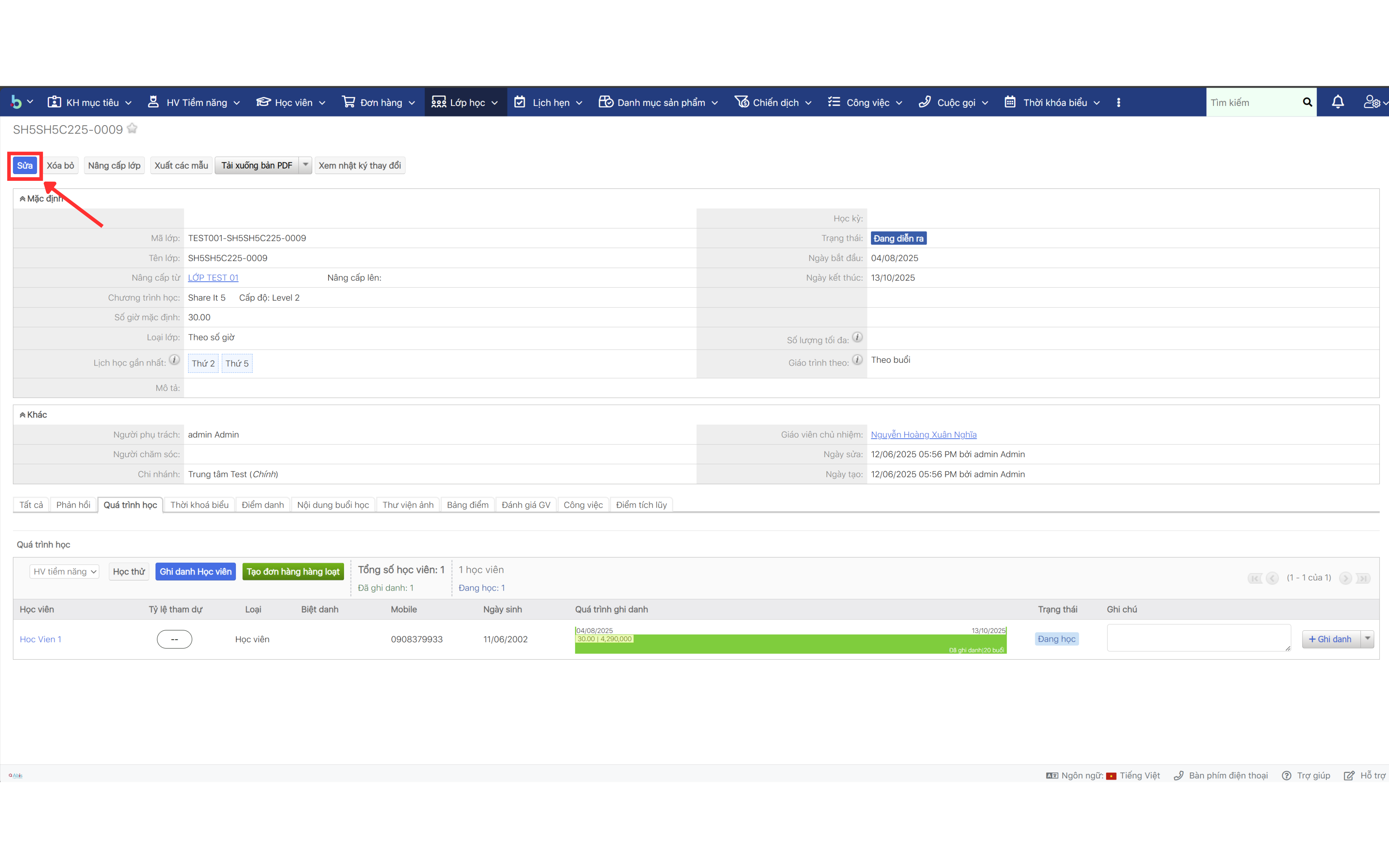Click the favorite star next to class title

pyautogui.click(x=133, y=129)
